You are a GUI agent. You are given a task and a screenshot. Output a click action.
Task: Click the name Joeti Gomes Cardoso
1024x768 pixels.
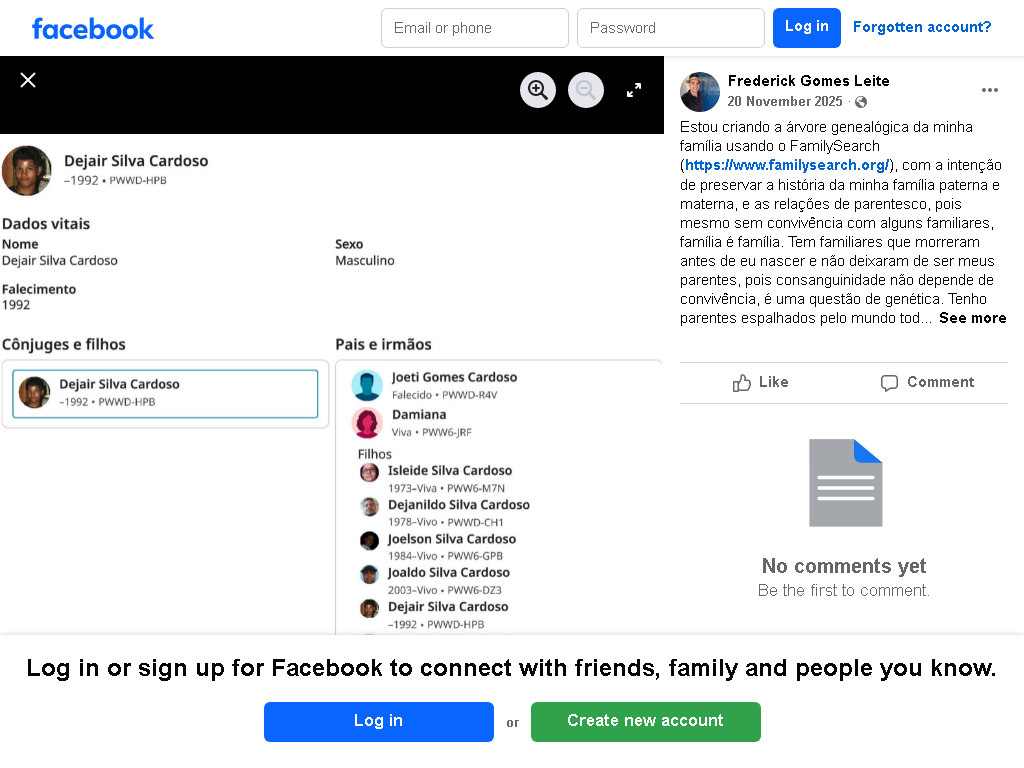pos(455,377)
